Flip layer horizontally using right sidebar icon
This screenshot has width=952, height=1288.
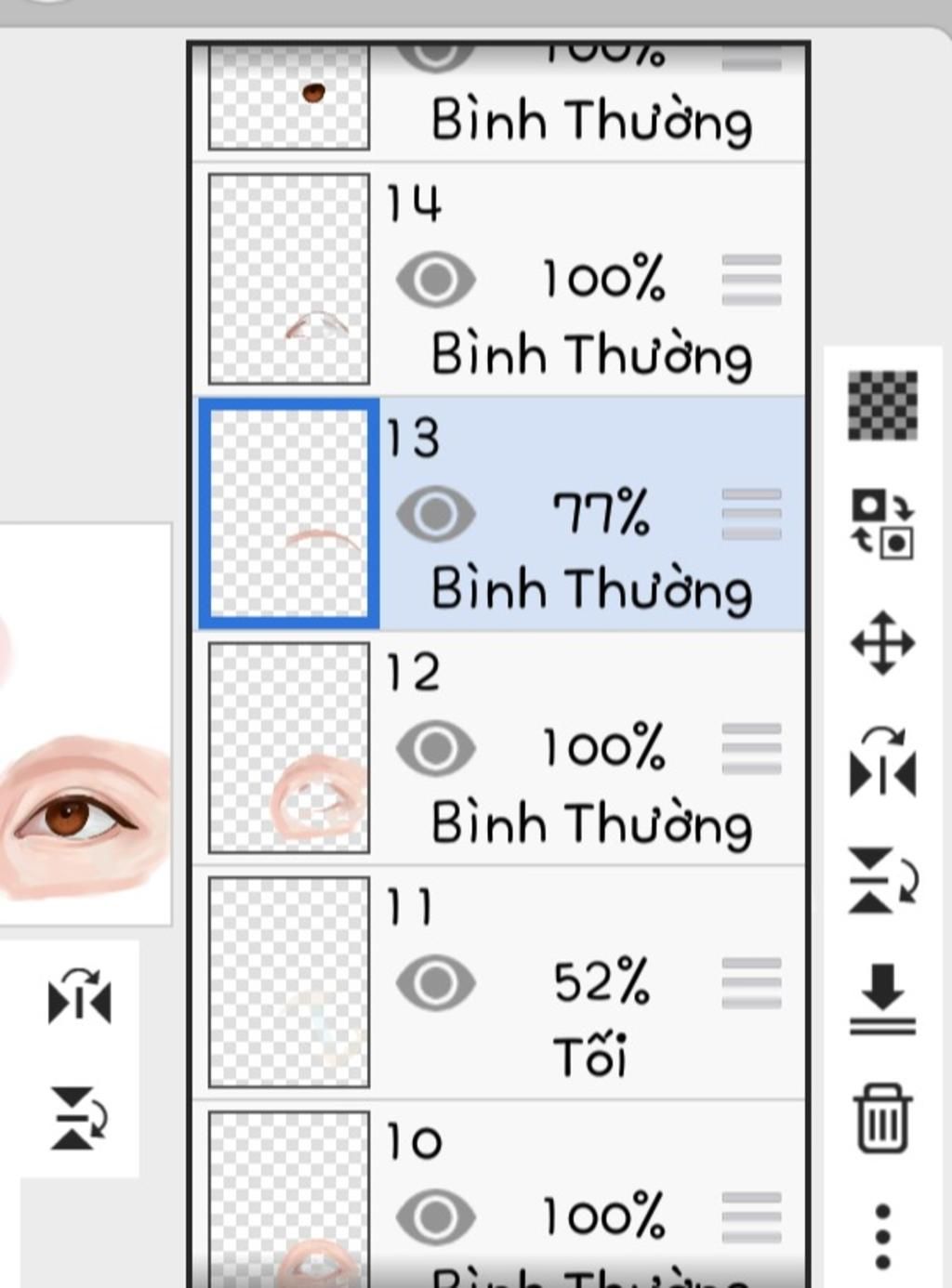(x=882, y=763)
